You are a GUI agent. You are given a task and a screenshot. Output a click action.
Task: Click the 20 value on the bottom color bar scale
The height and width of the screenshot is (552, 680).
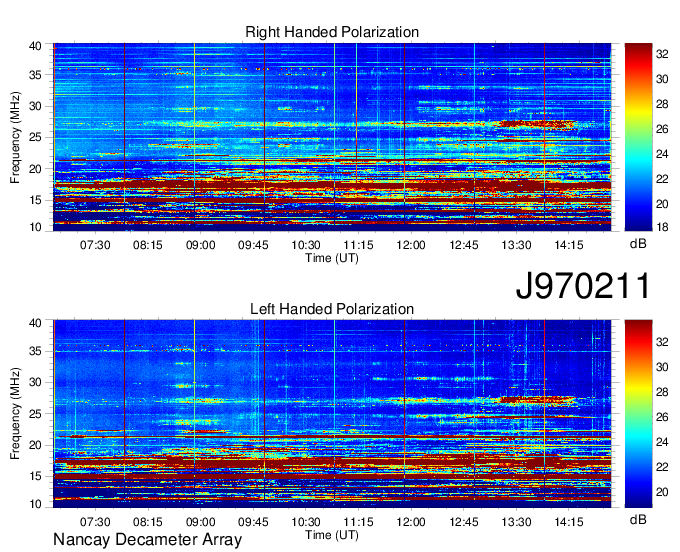tap(662, 492)
